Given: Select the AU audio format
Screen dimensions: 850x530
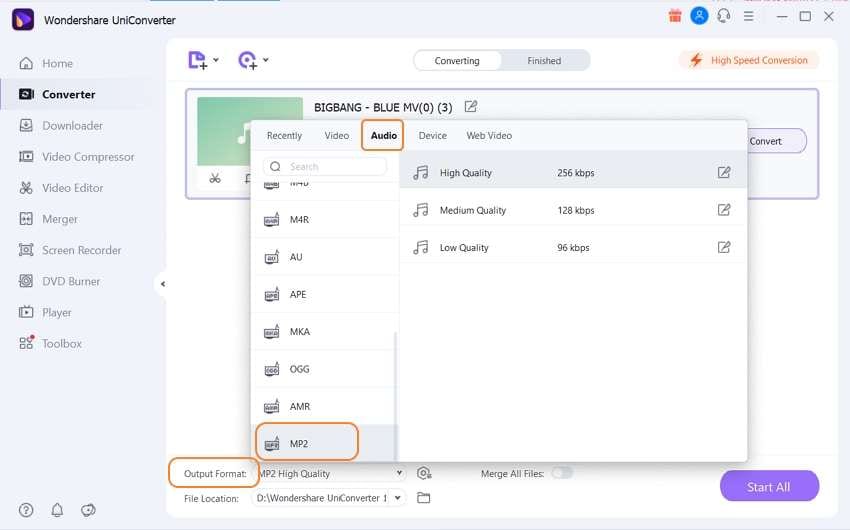Looking at the screenshot, I should [x=325, y=257].
